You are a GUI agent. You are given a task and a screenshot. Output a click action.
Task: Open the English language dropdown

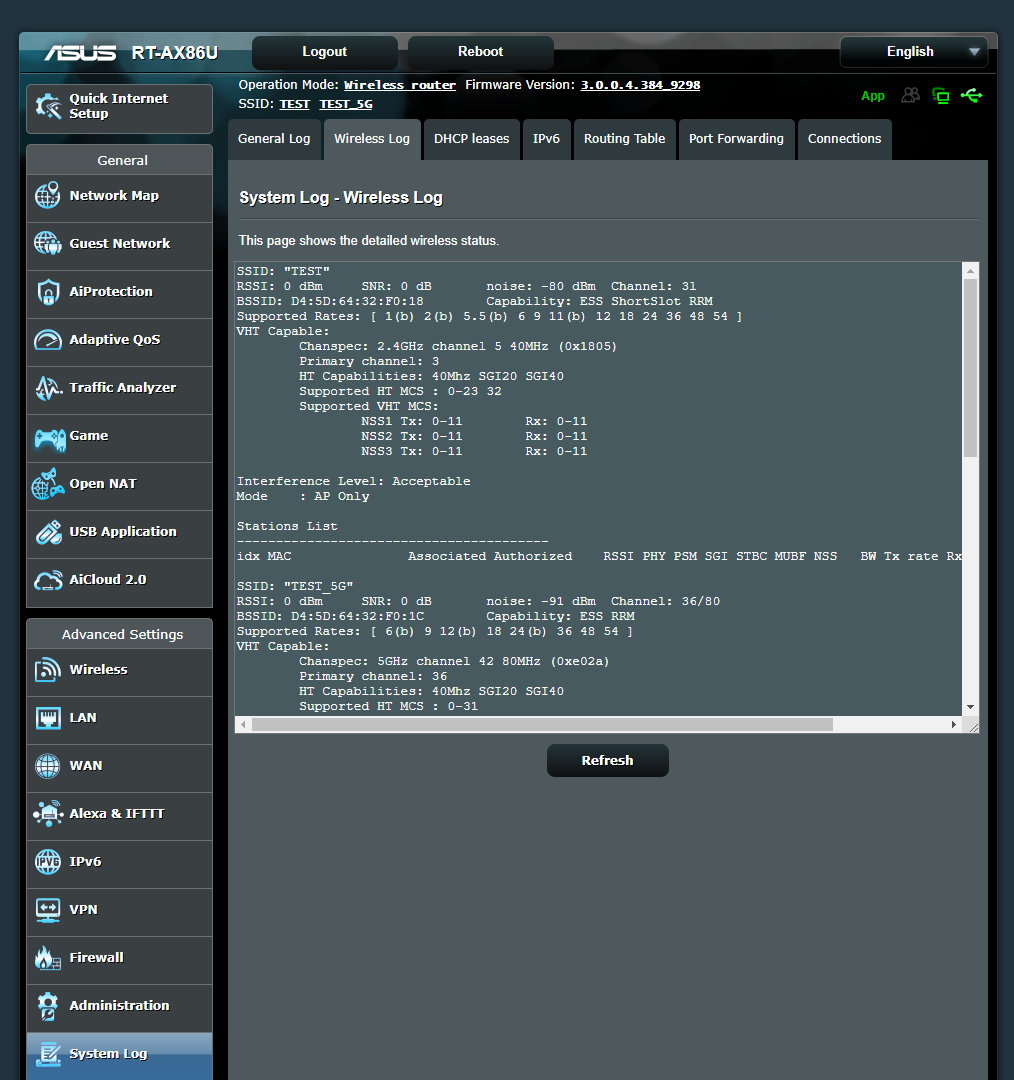point(912,51)
